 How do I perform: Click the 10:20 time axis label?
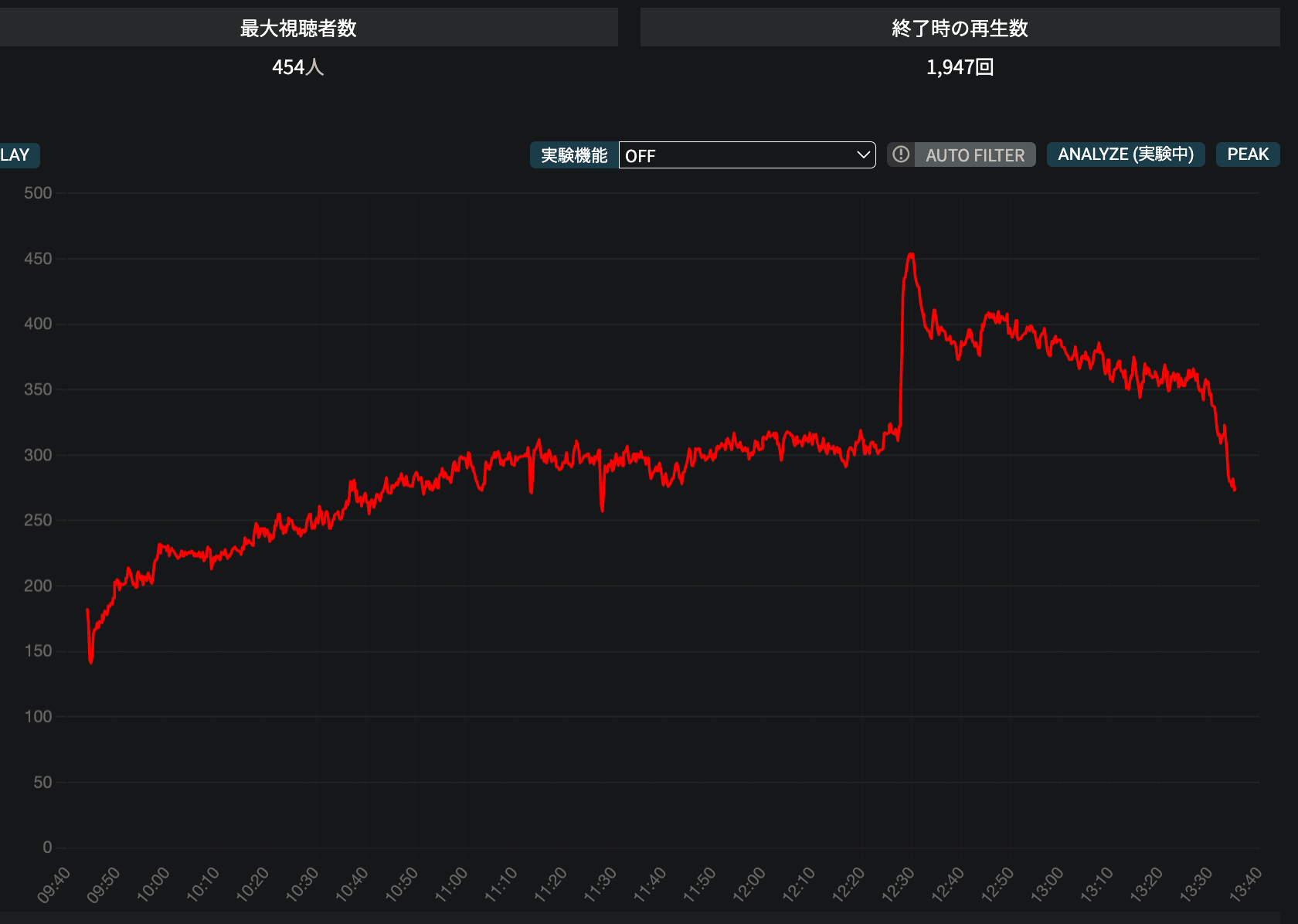coord(253,885)
